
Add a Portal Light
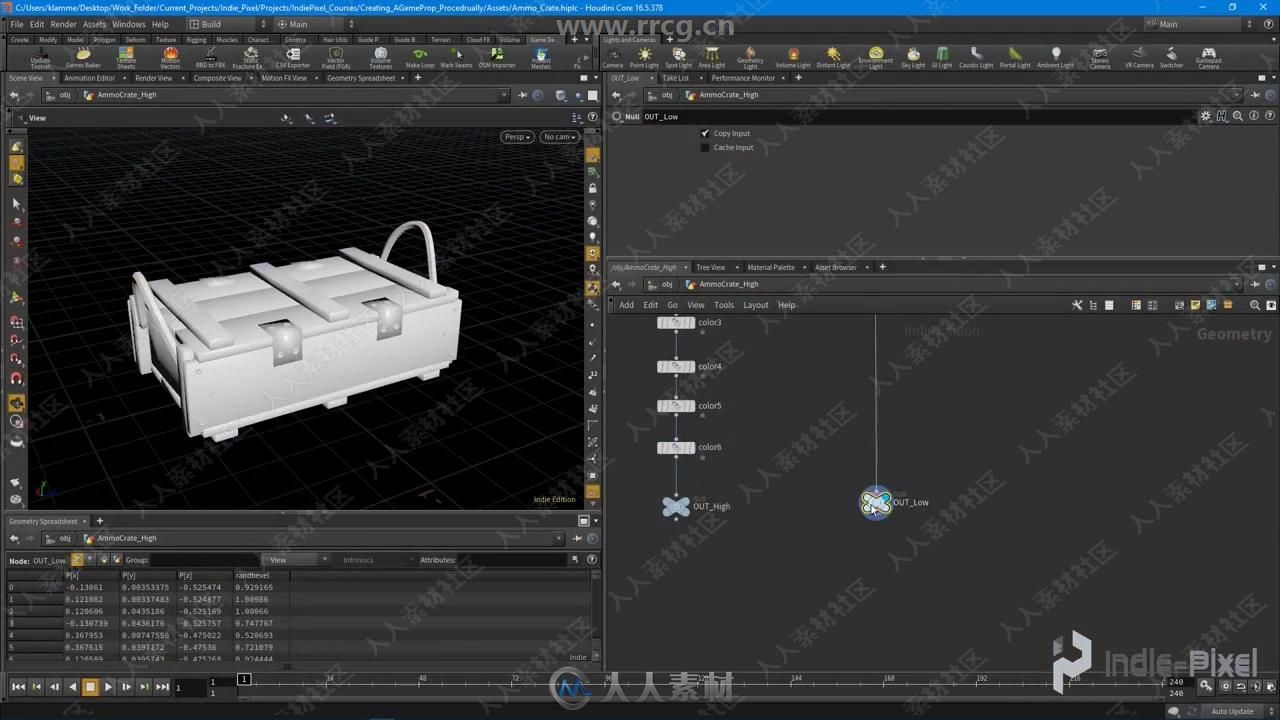[1015, 58]
